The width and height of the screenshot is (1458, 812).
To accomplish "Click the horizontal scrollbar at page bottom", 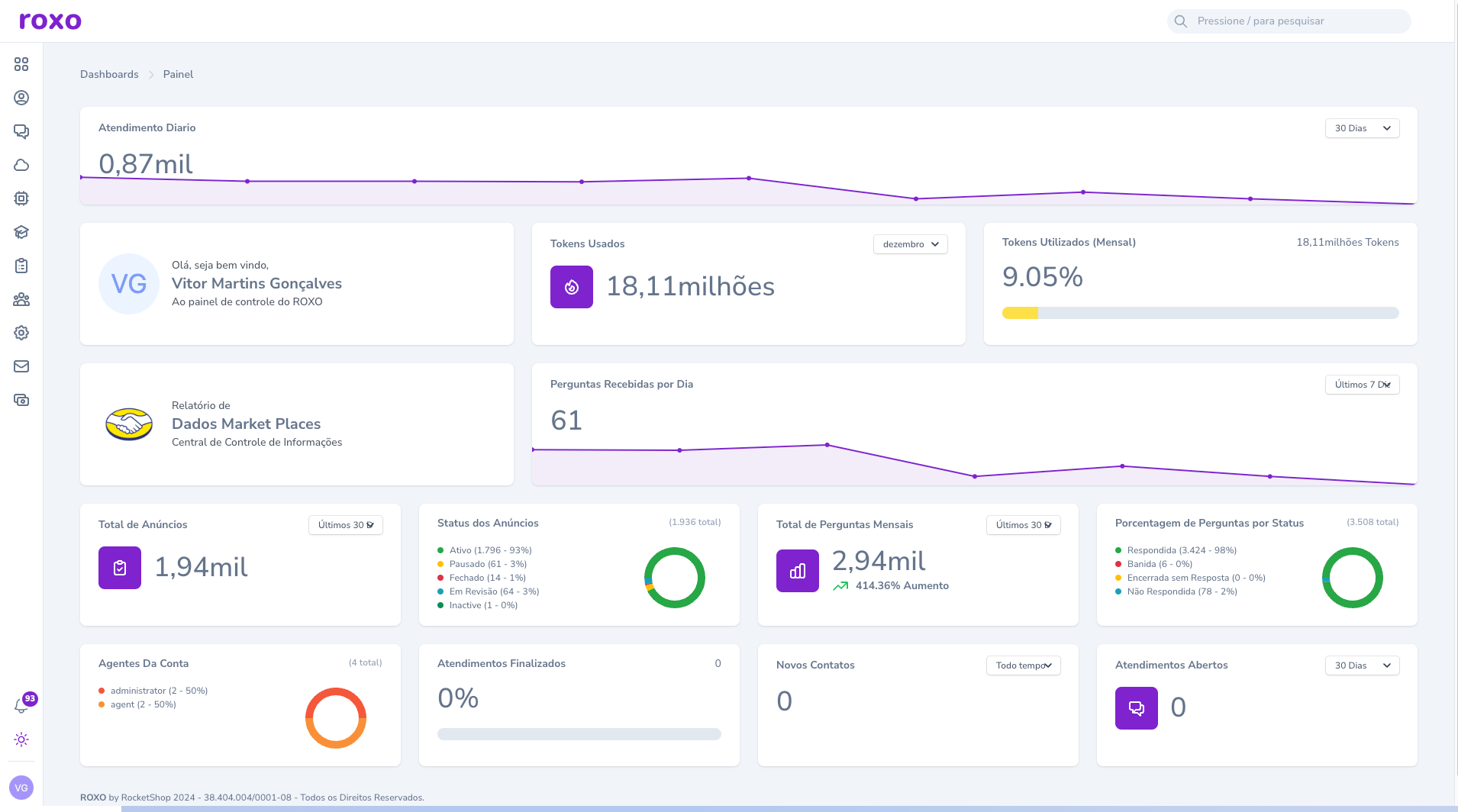I will [x=789, y=809].
